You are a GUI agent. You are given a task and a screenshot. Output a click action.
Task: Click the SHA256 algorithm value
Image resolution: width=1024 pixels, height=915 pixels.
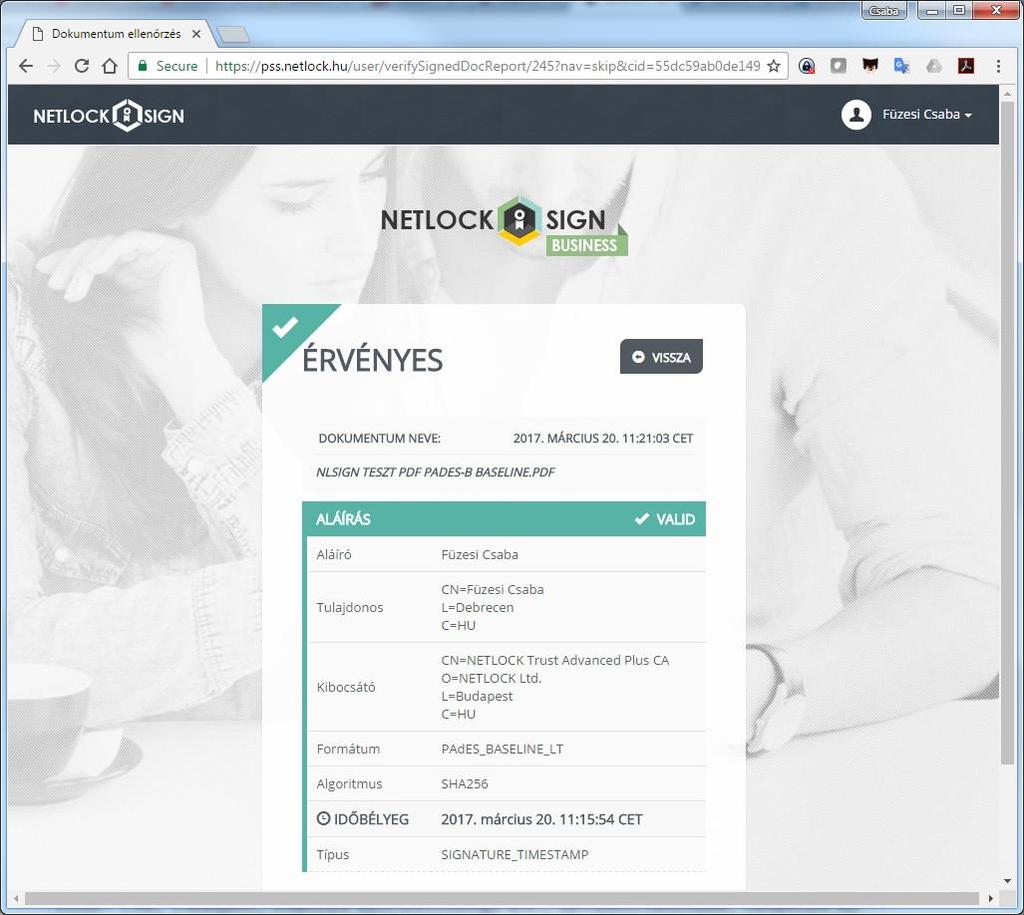point(464,784)
